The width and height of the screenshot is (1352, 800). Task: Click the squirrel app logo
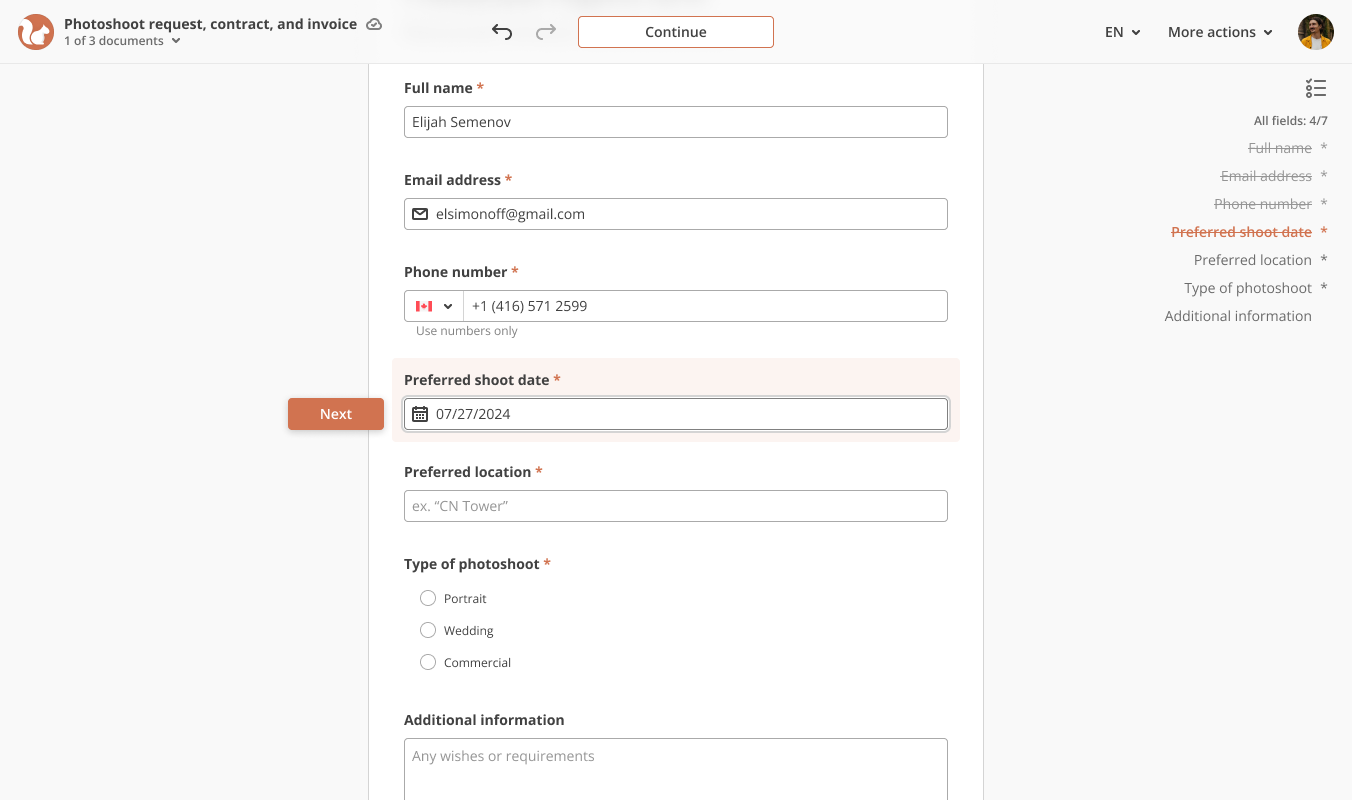coord(36,32)
